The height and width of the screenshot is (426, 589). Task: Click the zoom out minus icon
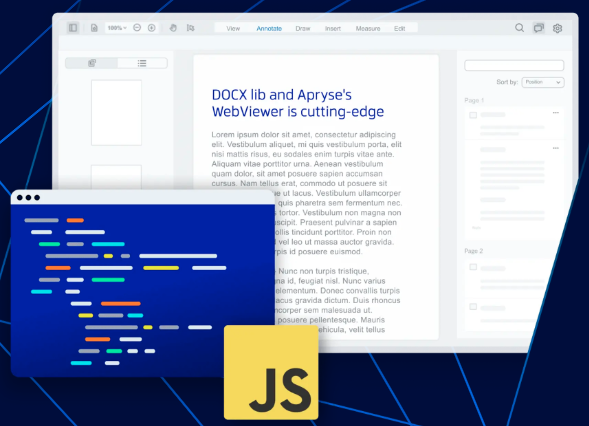click(x=137, y=28)
